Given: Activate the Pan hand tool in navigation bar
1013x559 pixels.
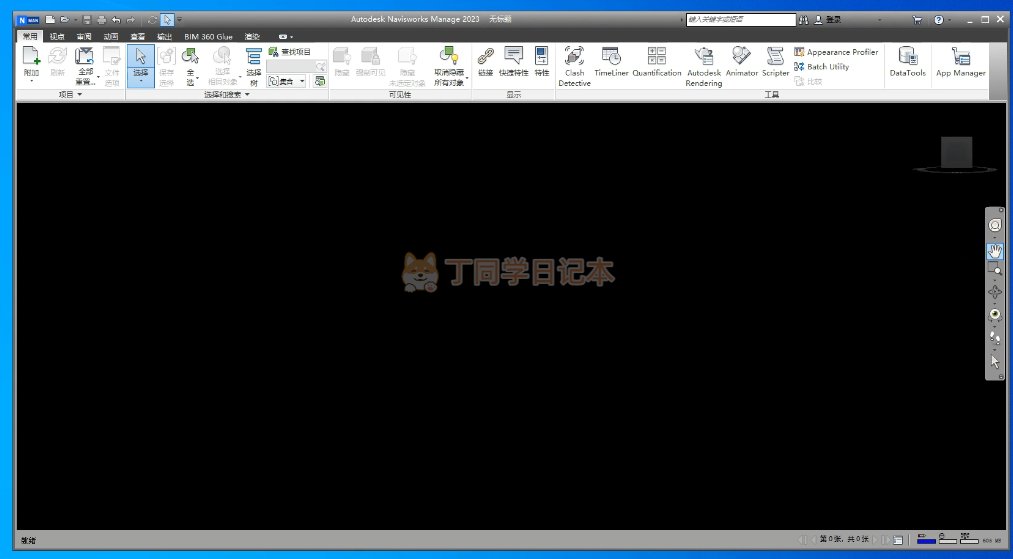Looking at the screenshot, I should point(995,250).
